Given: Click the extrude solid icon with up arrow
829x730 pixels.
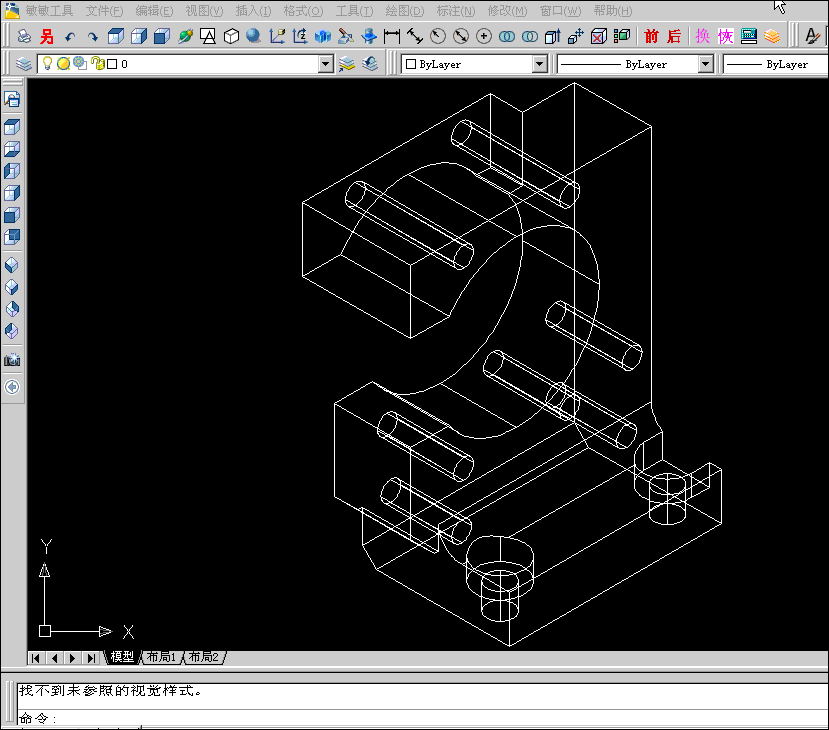Looking at the screenshot, I should point(552,36).
